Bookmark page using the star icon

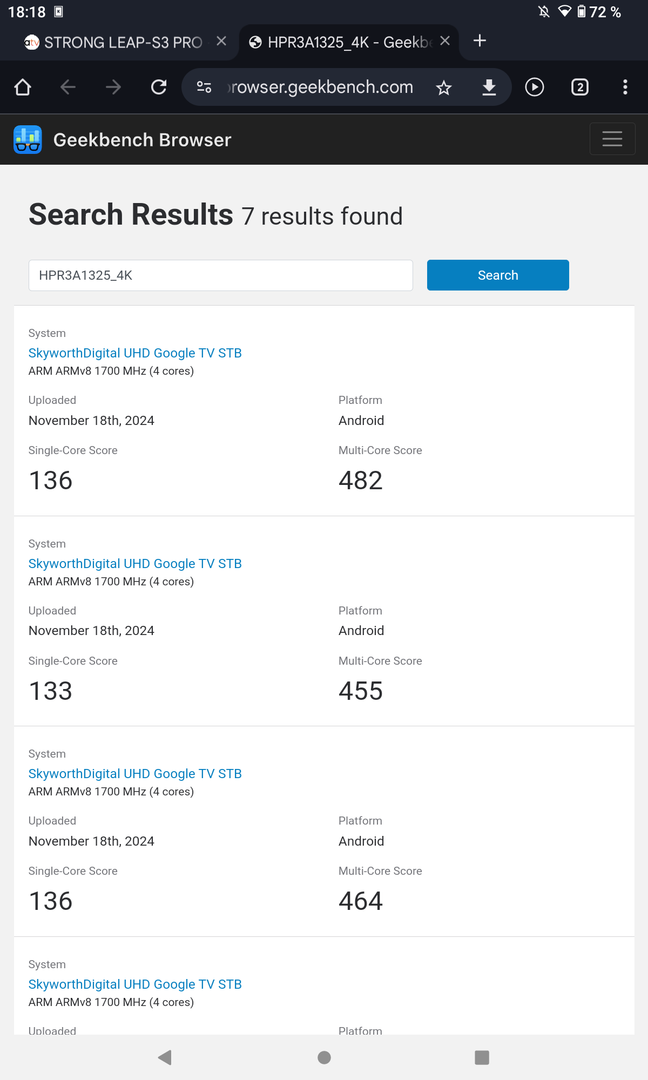(x=444, y=88)
